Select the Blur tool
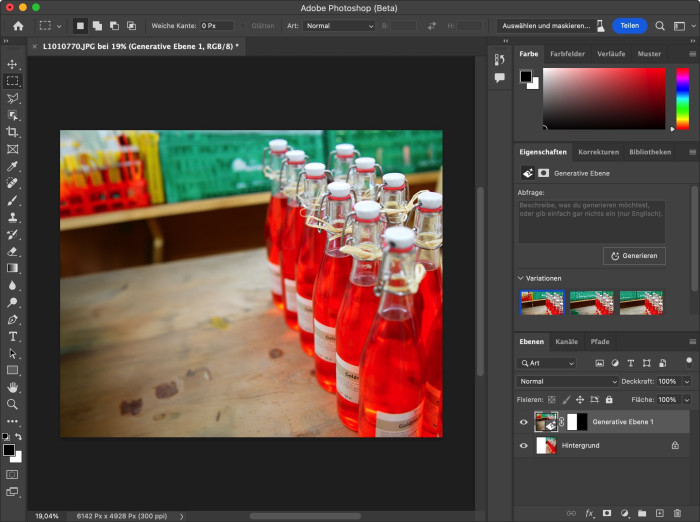Screen dimensions: 700x522 pos(12,285)
